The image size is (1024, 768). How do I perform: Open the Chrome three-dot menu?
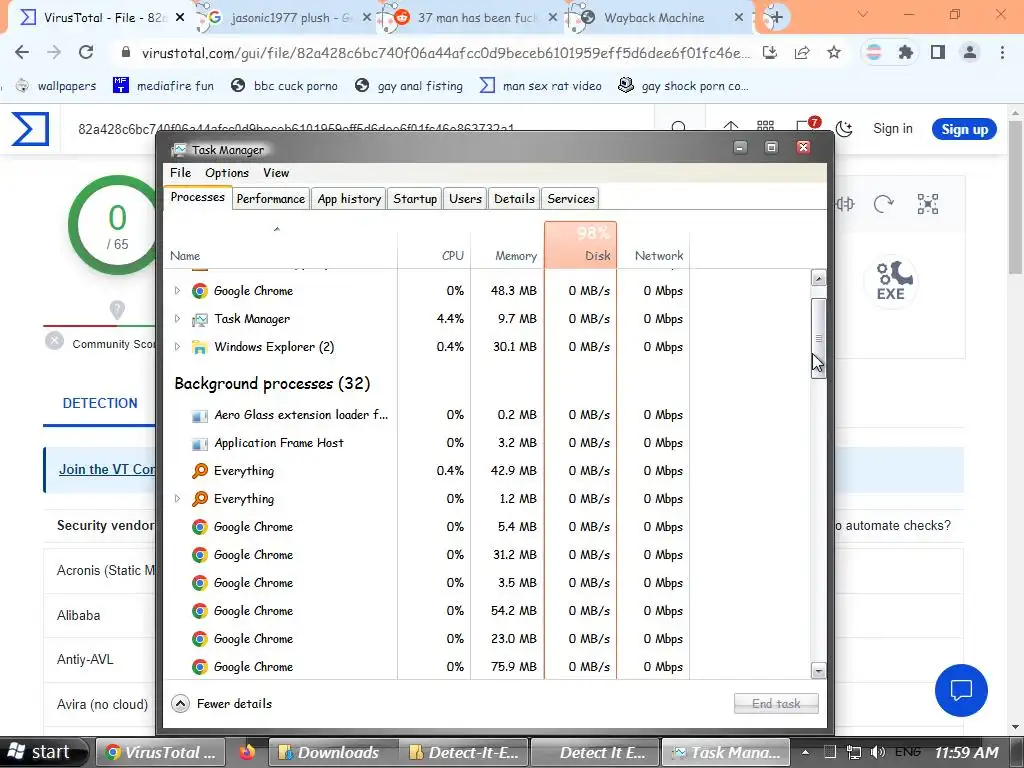tap(1002, 52)
